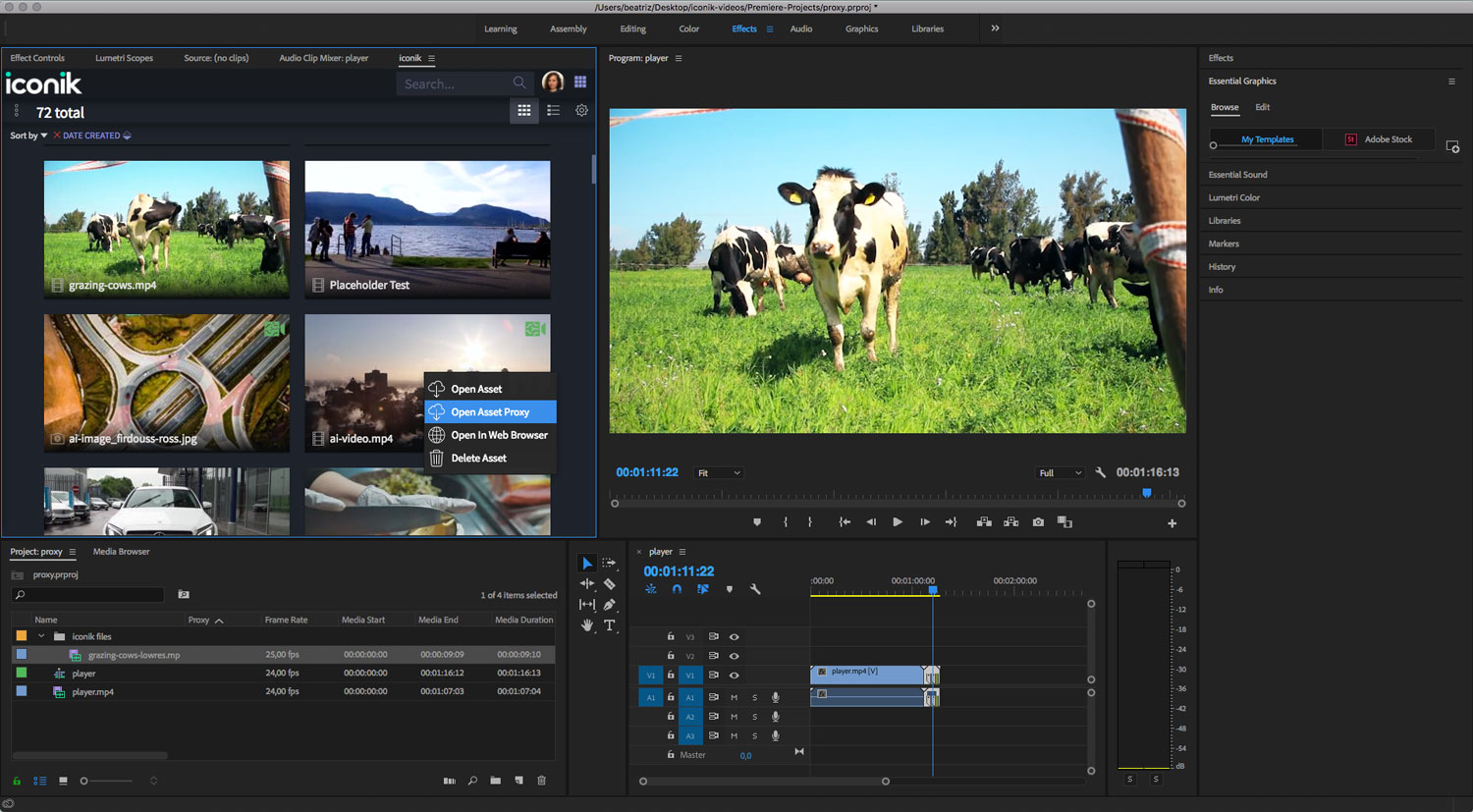The height and width of the screenshot is (812, 1473).
Task: Open iconik panel settings gear
Action: (x=581, y=111)
